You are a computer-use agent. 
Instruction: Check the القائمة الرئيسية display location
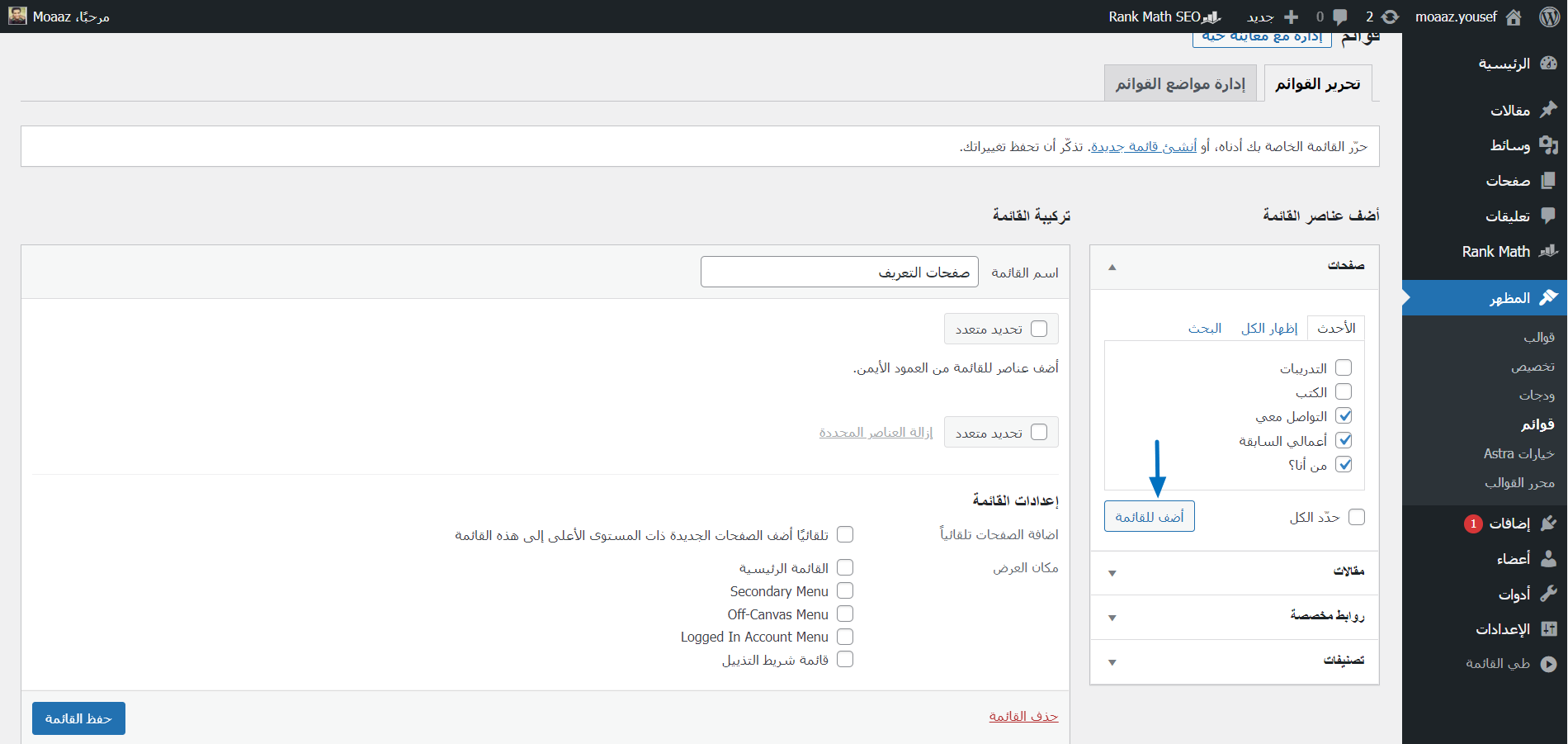845,567
